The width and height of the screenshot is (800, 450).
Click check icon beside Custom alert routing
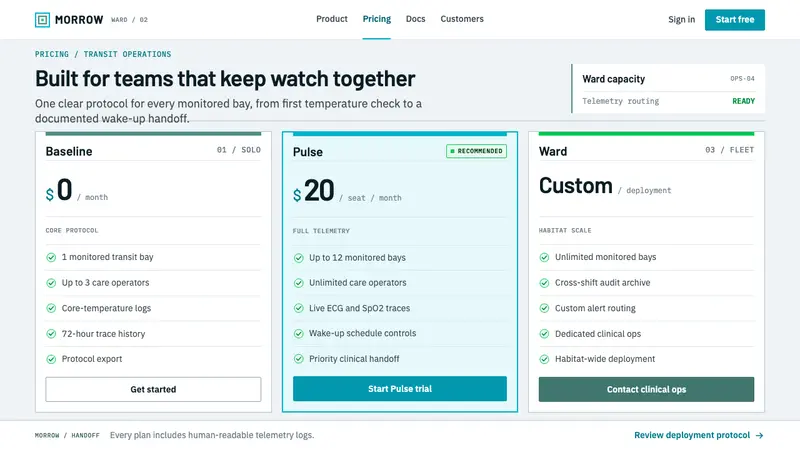[x=544, y=308]
